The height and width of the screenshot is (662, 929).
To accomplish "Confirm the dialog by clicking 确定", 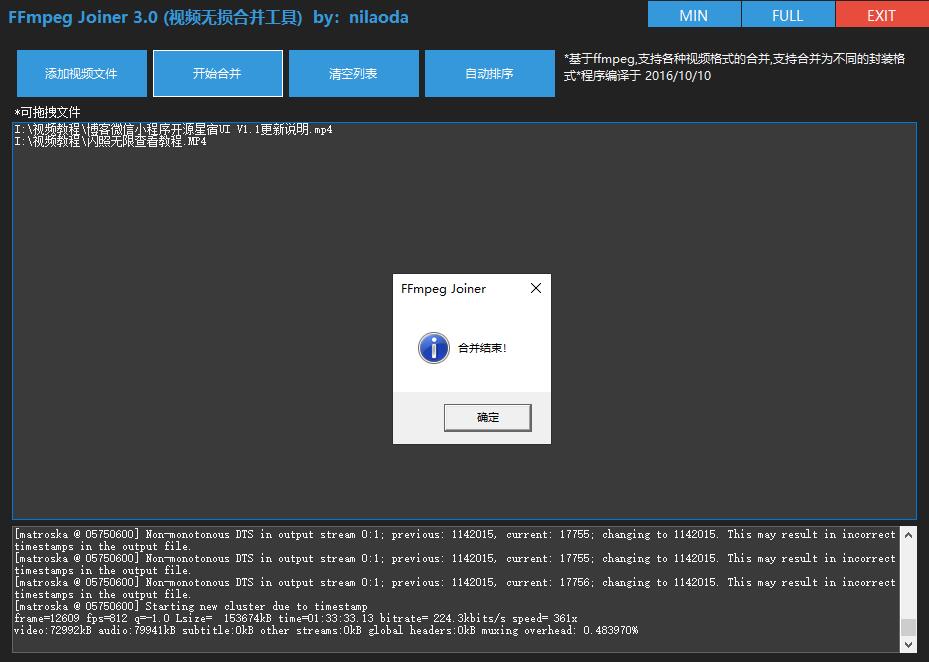I will [487, 417].
